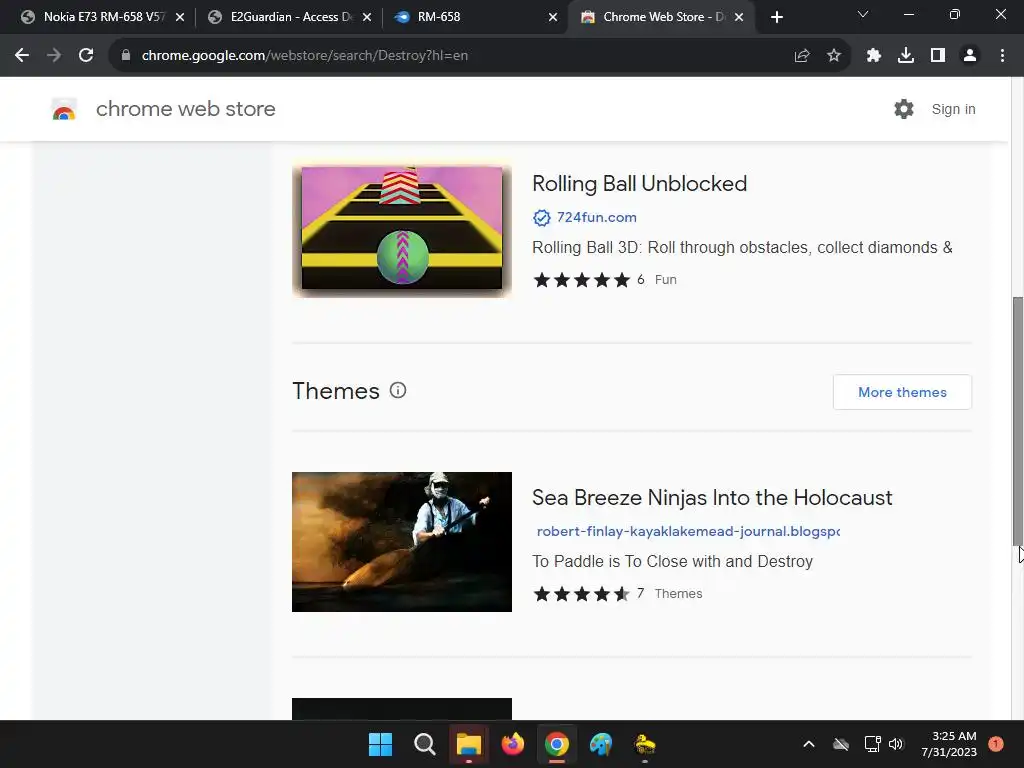This screenshot has width=1024, height=768.
Task: Bookmark this tab with star icon
Action: (834, 56)
